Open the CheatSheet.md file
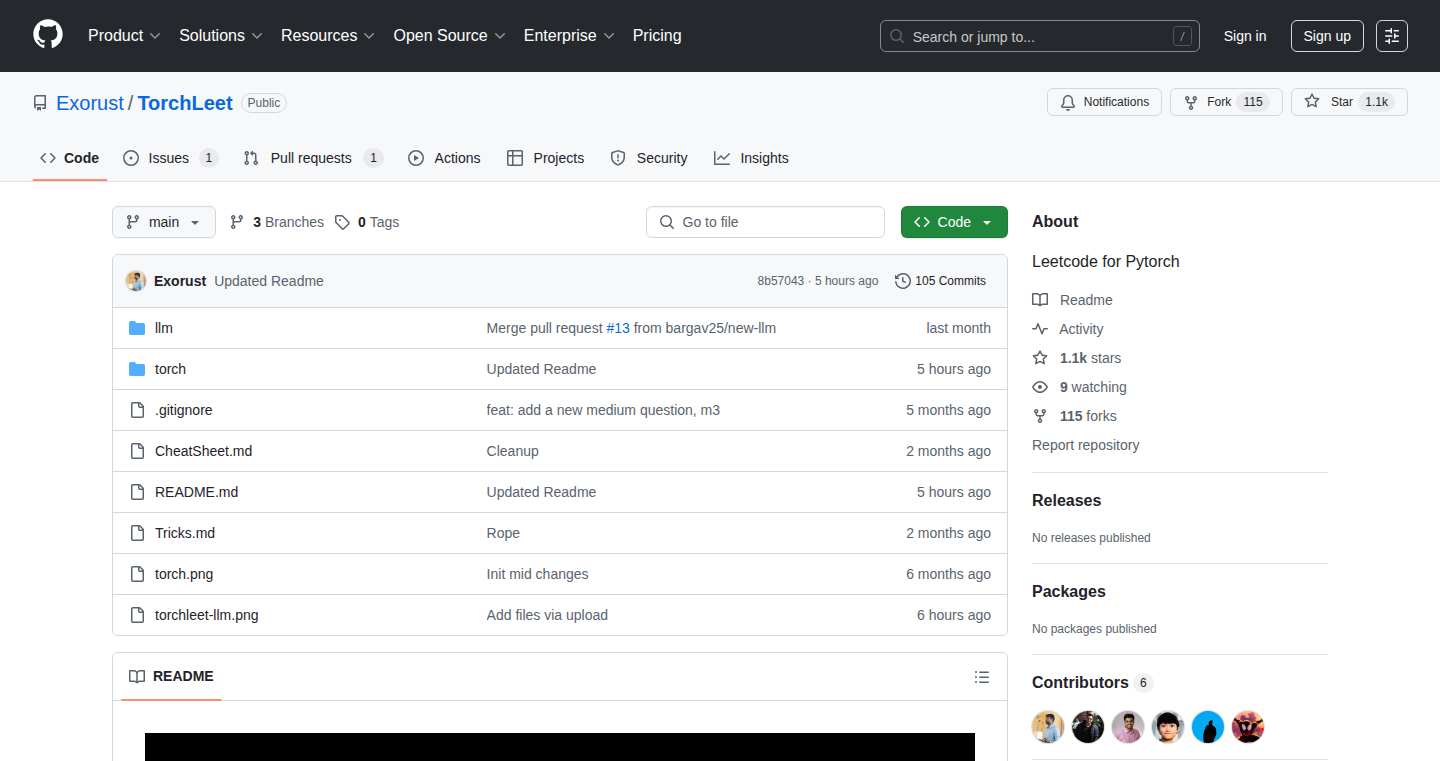Image resolution: width=1440 pixels, height=761 pixels. click(x=204, y=451)
